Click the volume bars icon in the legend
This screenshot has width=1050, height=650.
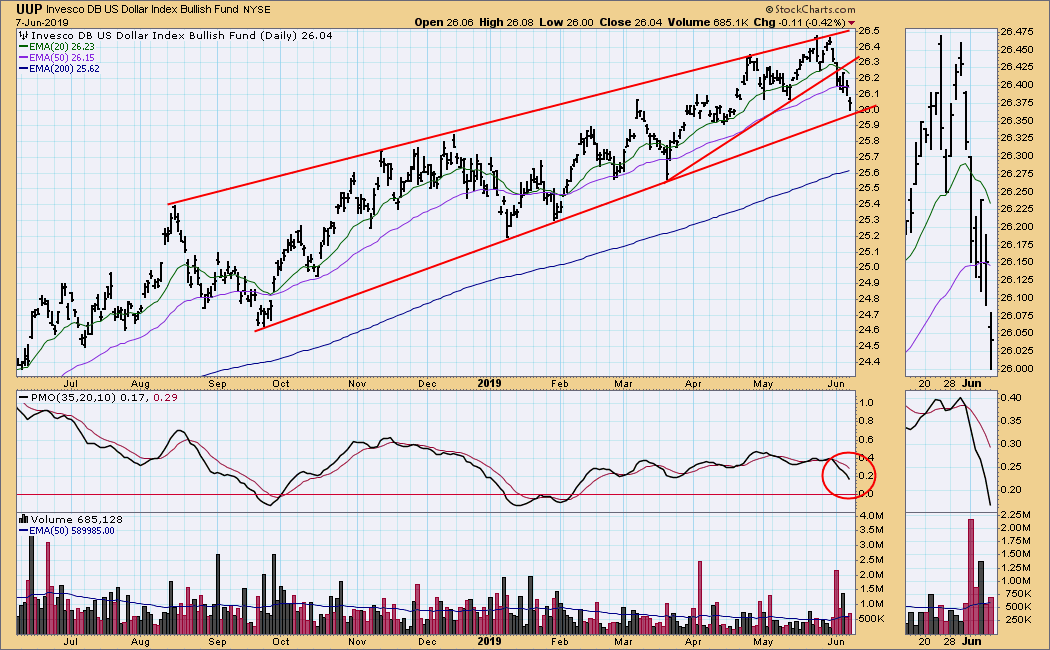coord(23,519)
